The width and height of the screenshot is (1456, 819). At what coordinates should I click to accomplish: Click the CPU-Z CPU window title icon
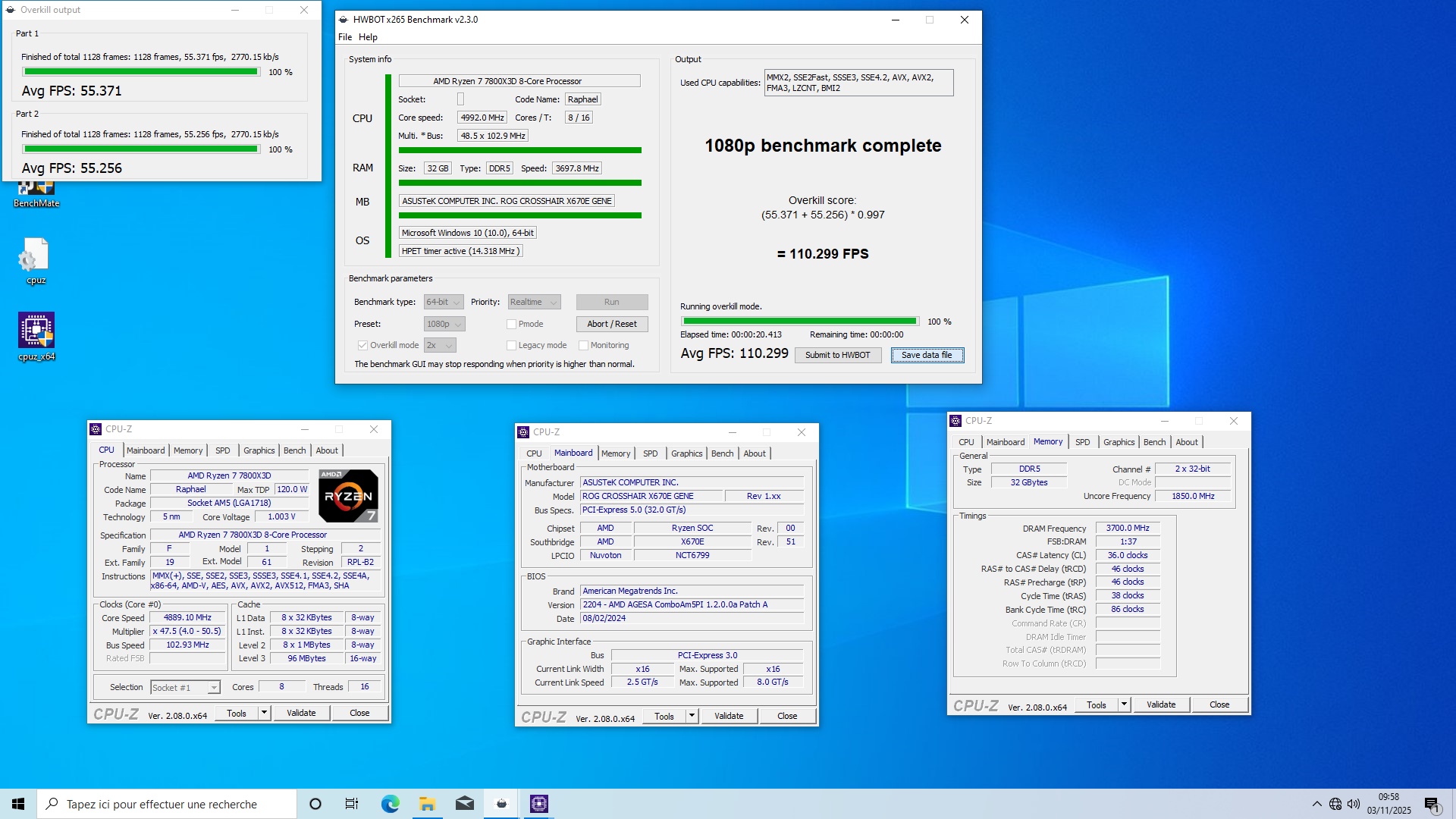(x=96, y=429)
